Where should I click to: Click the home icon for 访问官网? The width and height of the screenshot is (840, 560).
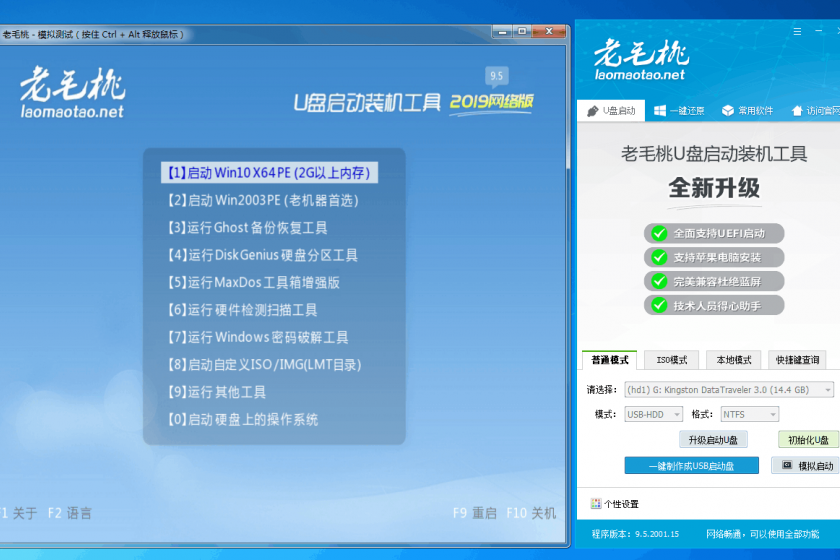[x=797, y=111]
